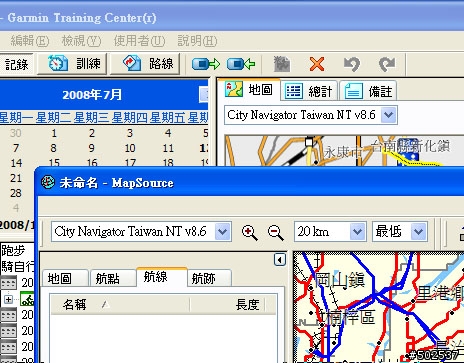Viewport: 464px width, 363px height.
Task: Click the MapSource globe title bar icon
Action: click(48, 182)
